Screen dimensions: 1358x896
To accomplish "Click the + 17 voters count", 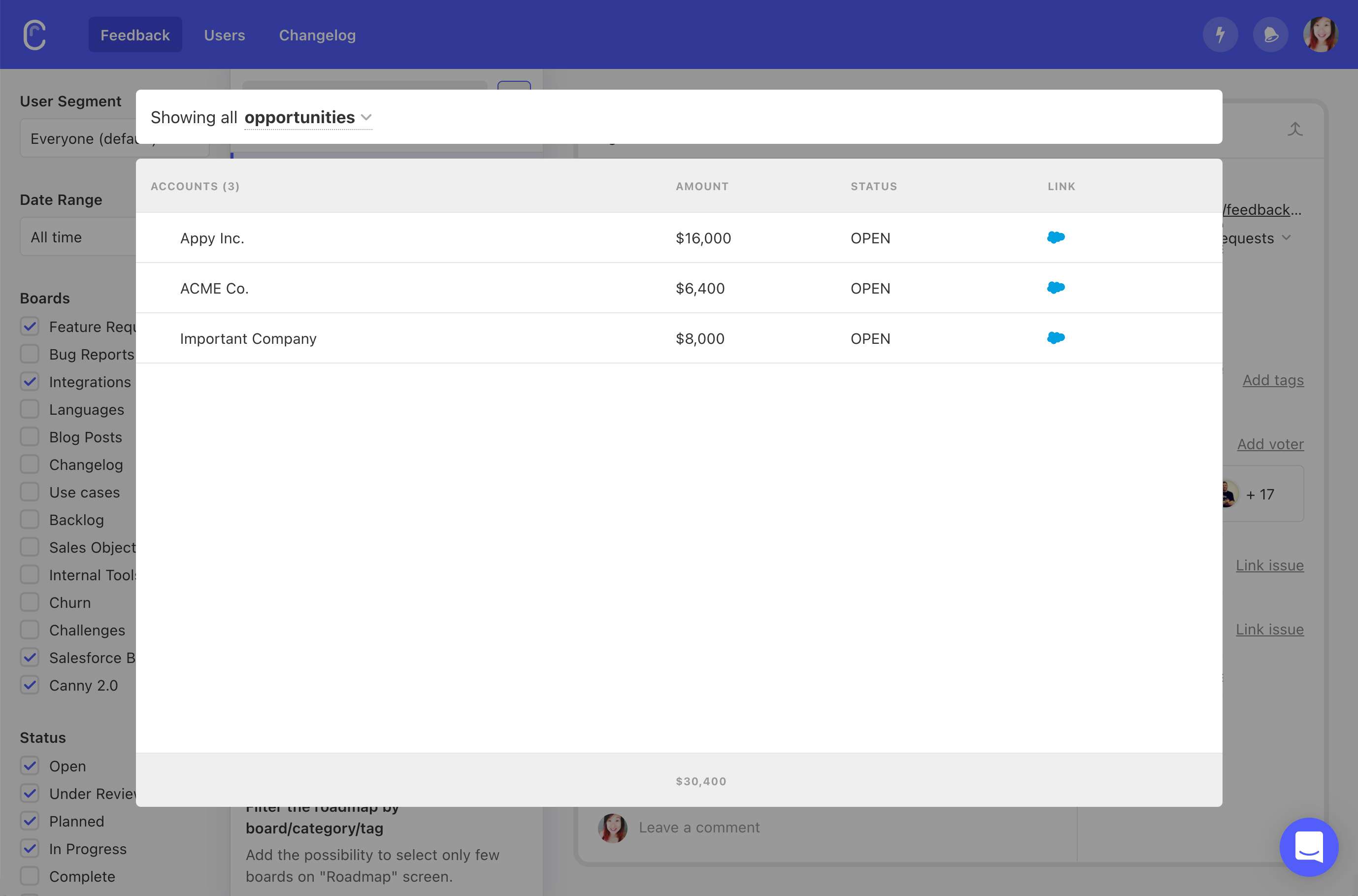I will (1260, 494).
